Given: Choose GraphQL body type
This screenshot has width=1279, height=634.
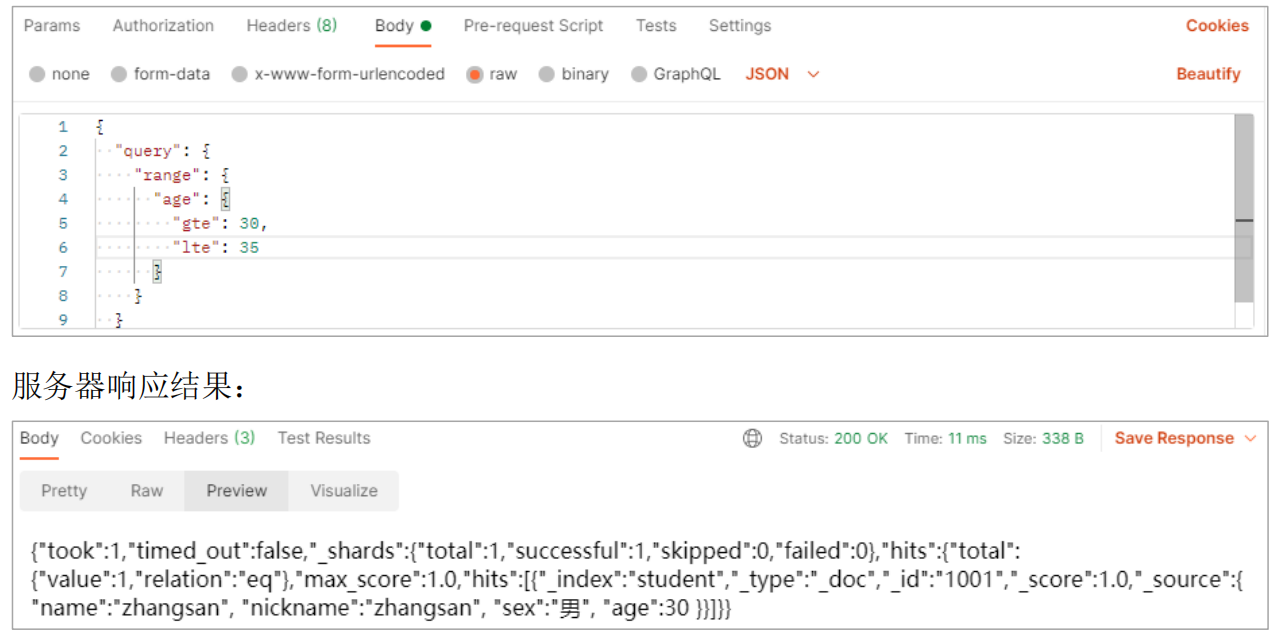Looking at the screenshot, I should pyautogui.click(x=639, y=74).
